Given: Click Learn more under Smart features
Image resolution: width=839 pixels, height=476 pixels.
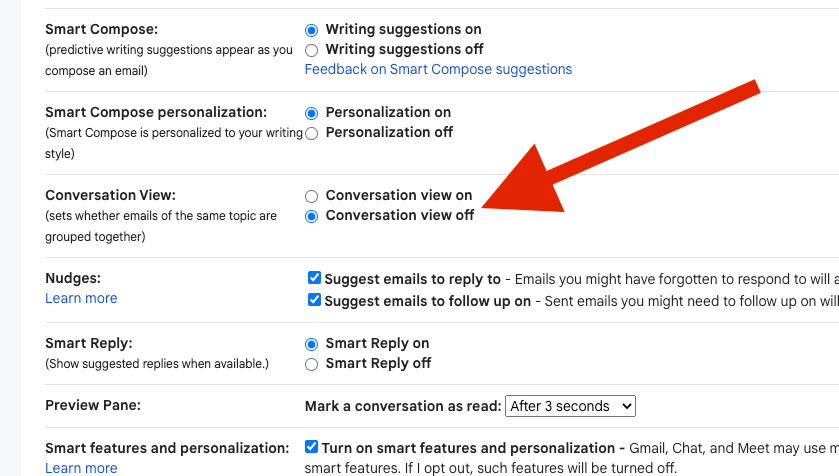Looking at the screenshot, I should [x=81, y=468].
